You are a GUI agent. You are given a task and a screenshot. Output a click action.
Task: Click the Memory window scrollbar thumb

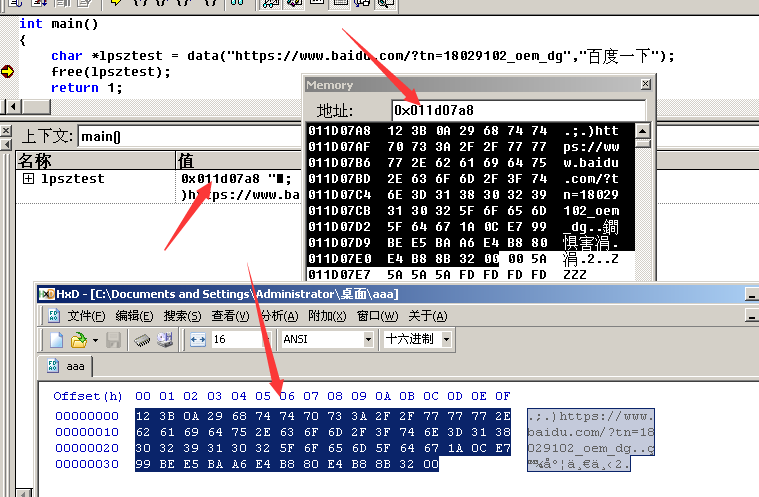click(x=642, y=144)
